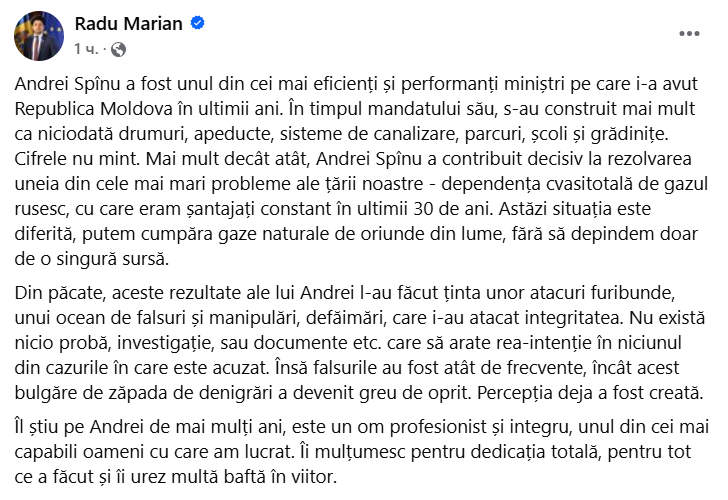728x500 pixels.
Task: Click the phrase "atacuri furibunde" in the post
Action: pyautogui.click(x=635, y=291)
